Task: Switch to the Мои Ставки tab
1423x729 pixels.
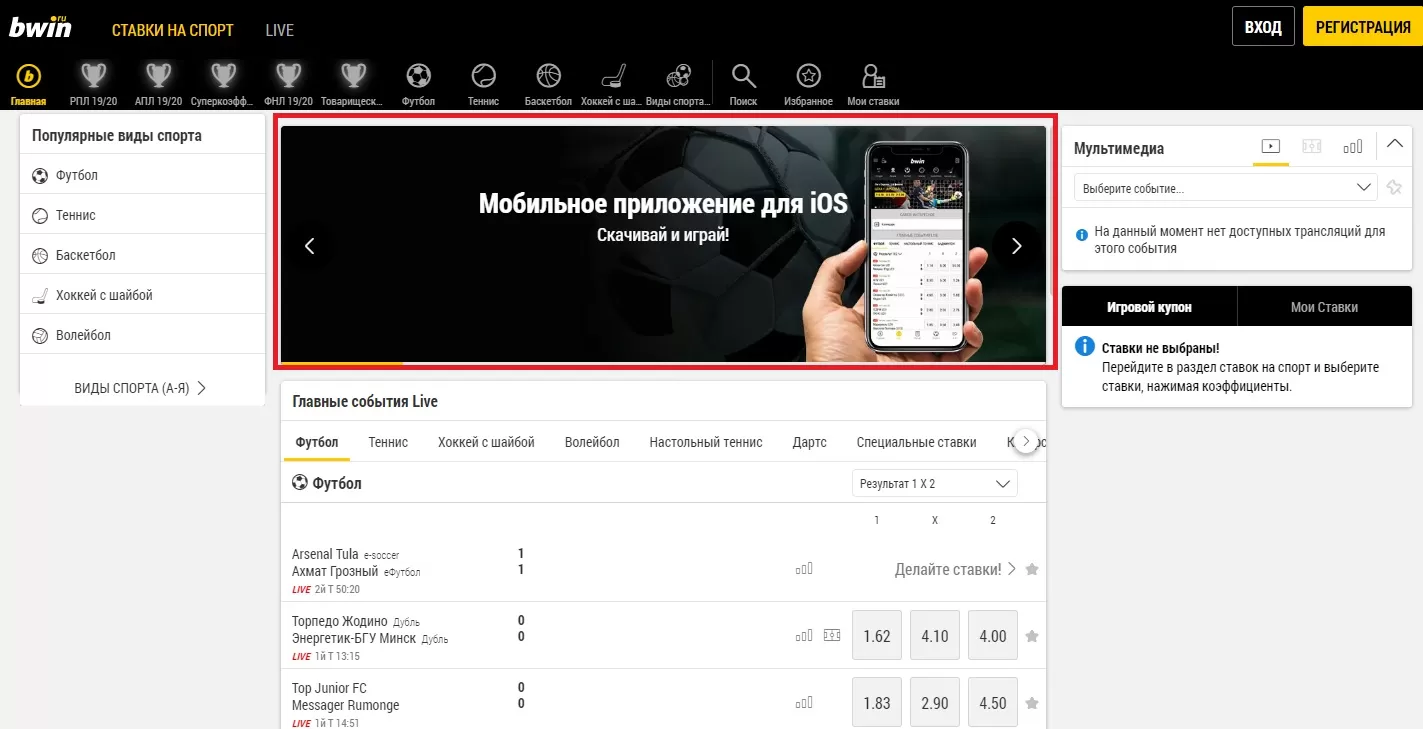Action: pos(1324,307)
